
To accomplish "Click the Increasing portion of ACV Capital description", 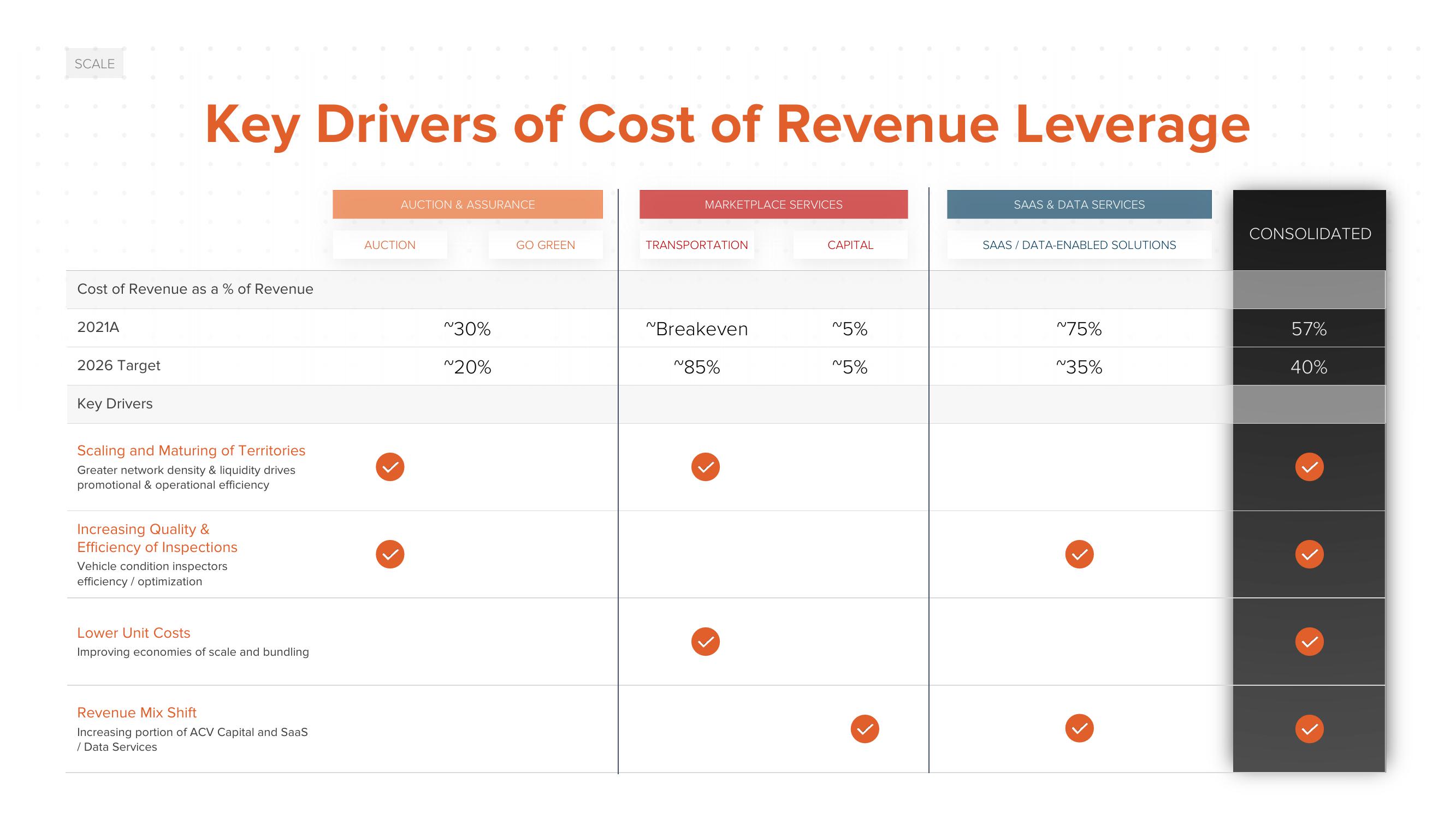I will pyautogui.click(x=192, y=739).
